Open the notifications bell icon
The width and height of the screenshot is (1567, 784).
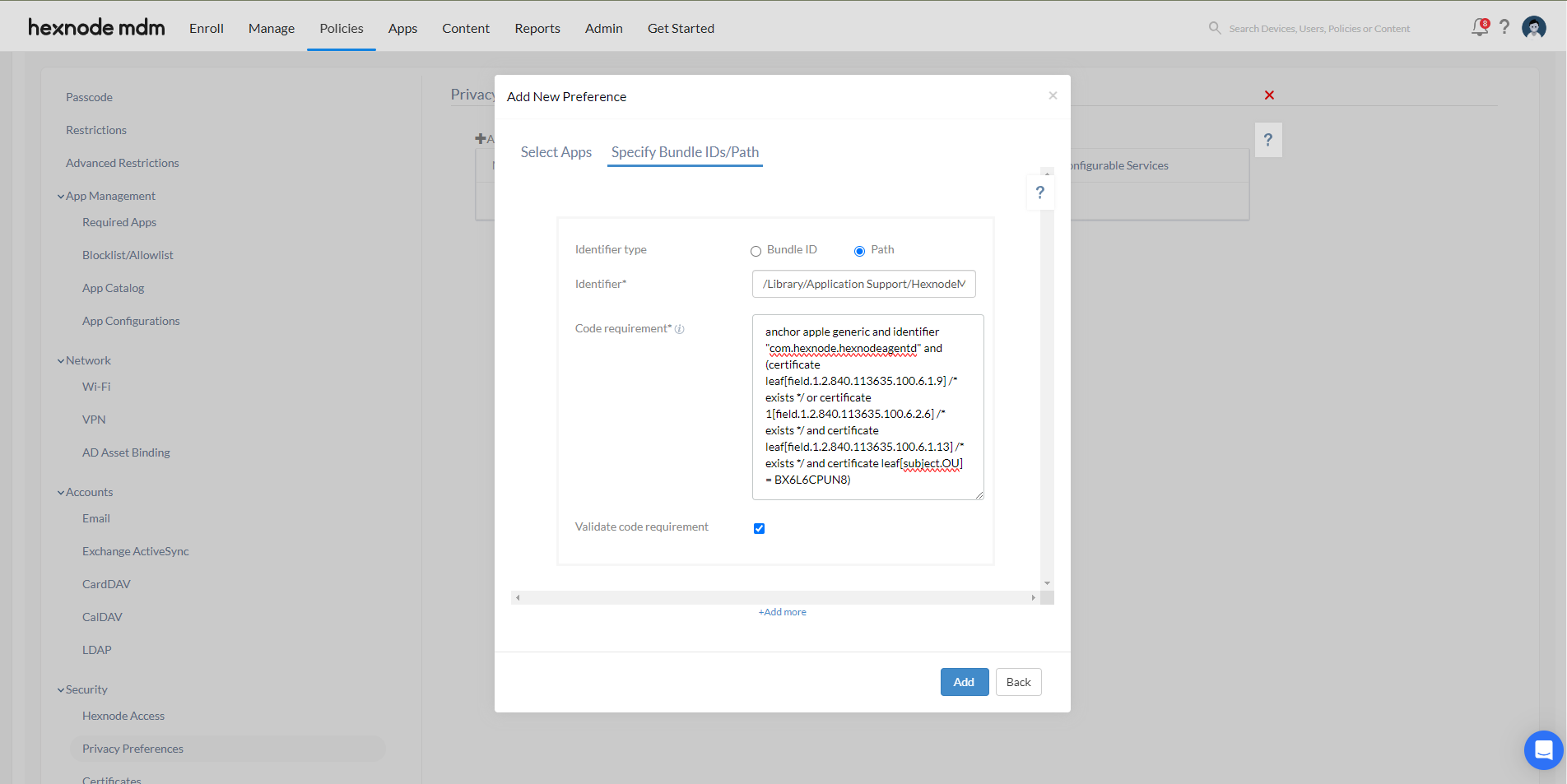click(x=1480, y=27)
